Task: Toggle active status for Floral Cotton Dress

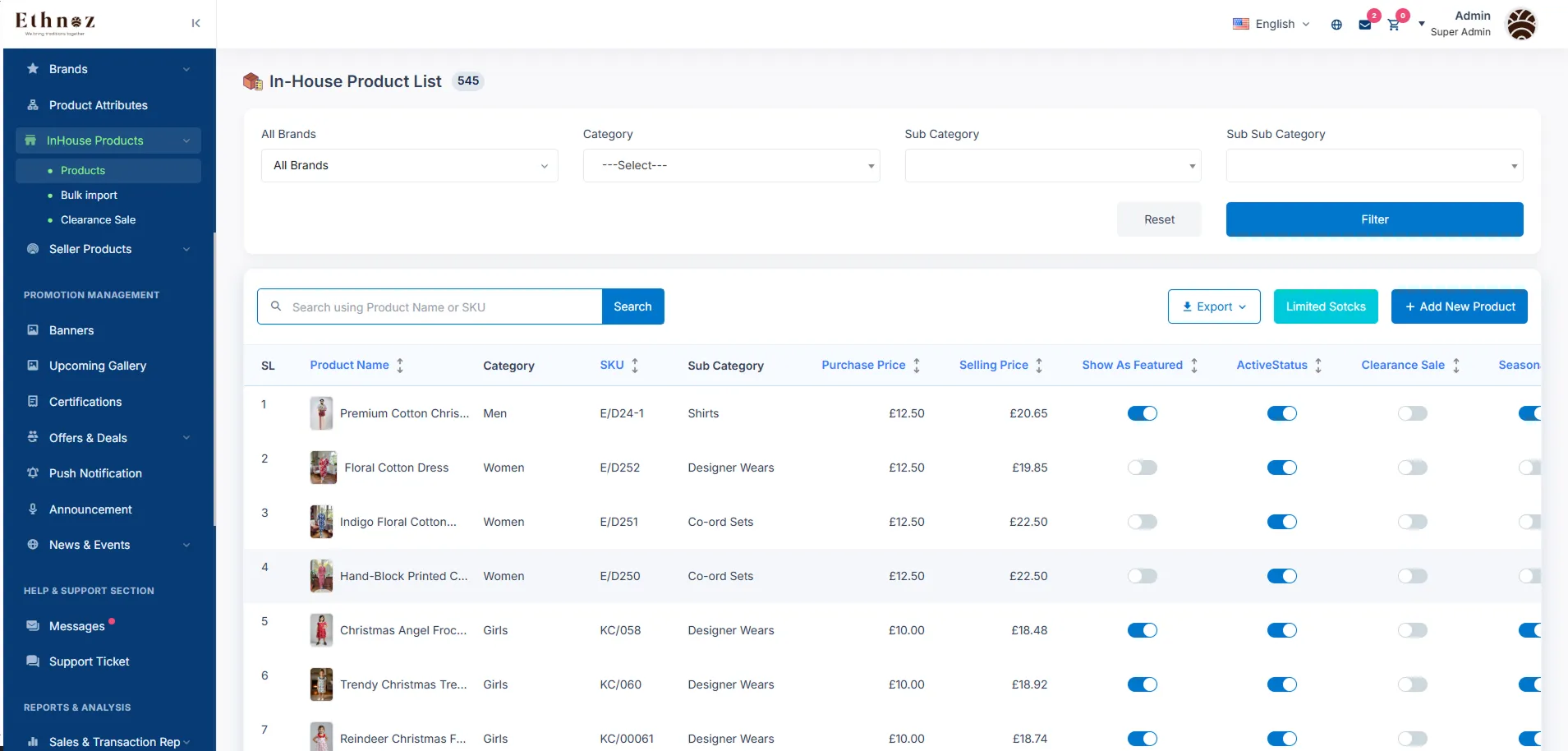Action: coord(1282,468)
